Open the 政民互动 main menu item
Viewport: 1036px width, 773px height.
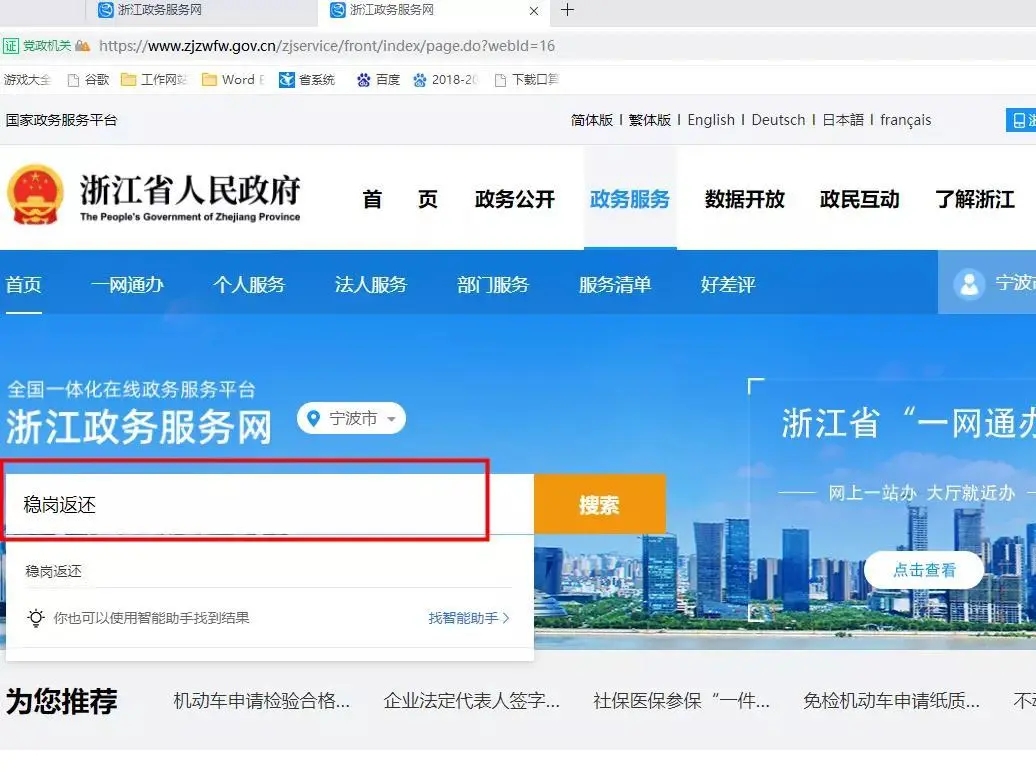tap(860, 199)
